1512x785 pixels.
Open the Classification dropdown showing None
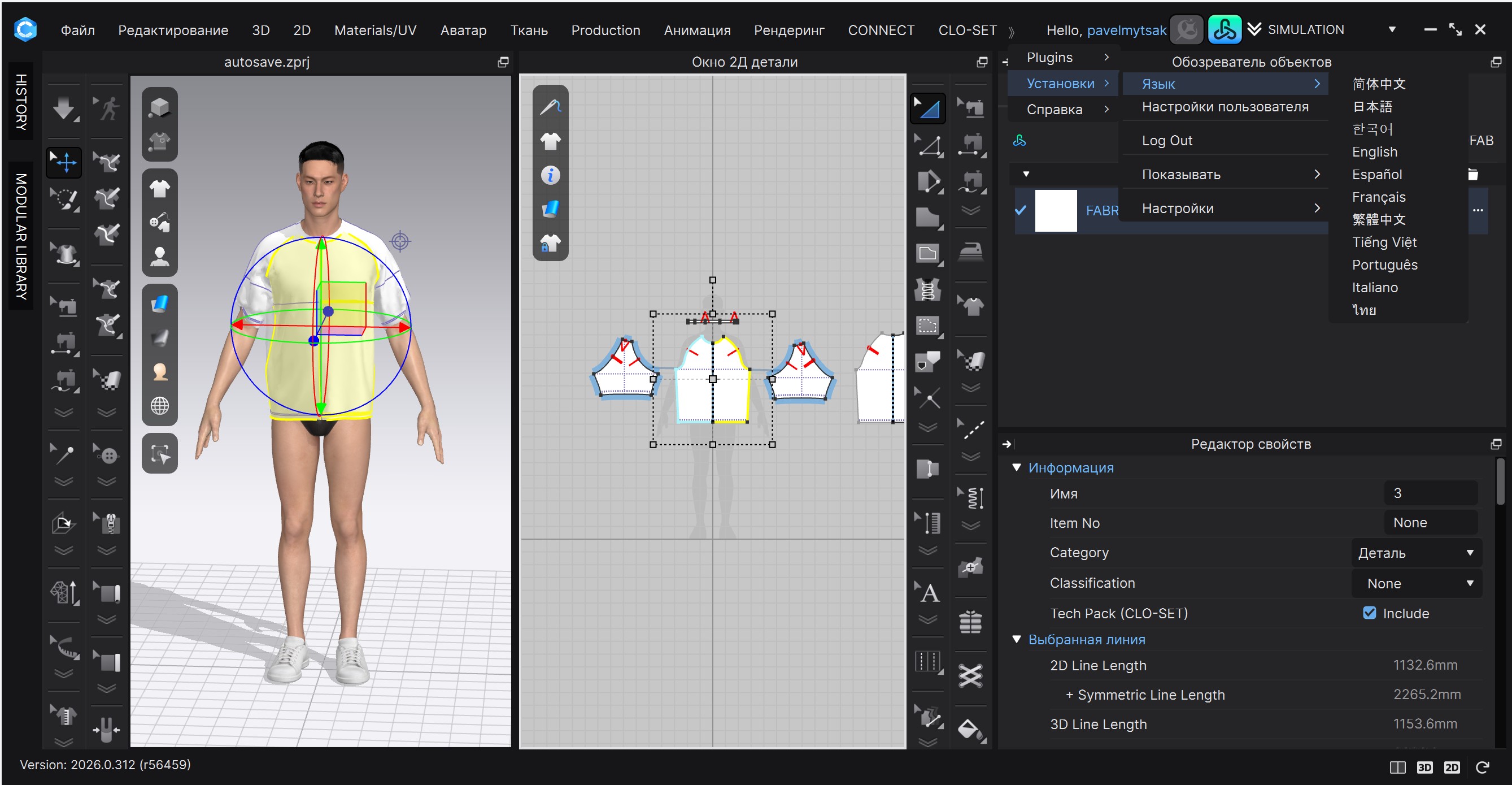(x=1416, y=583)
